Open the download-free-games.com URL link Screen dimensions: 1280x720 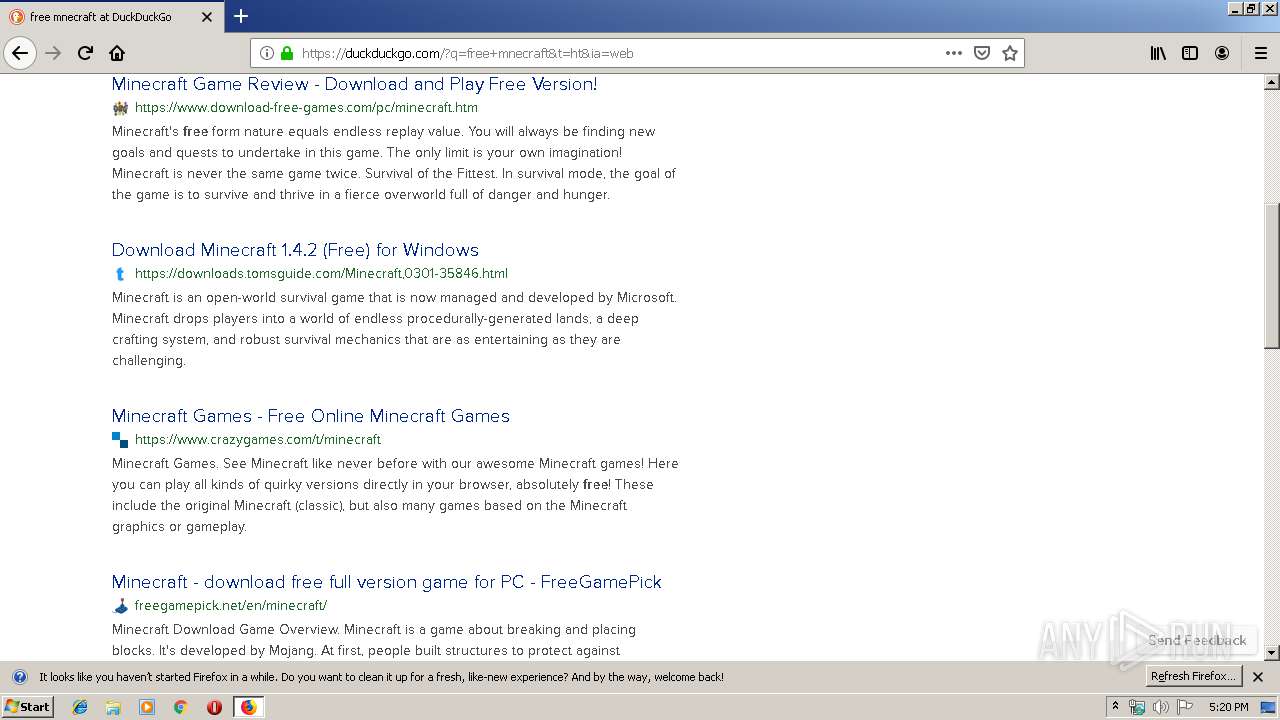click(x=306, y=107)
